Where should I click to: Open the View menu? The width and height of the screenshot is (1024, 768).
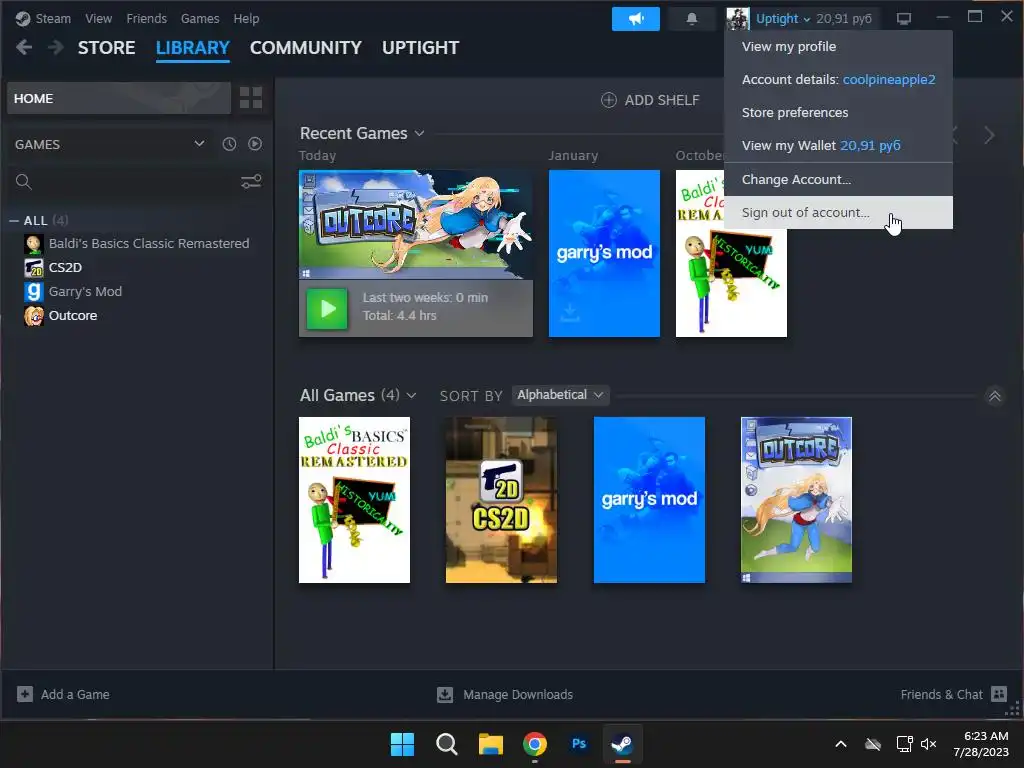click(x=98, y=19)
